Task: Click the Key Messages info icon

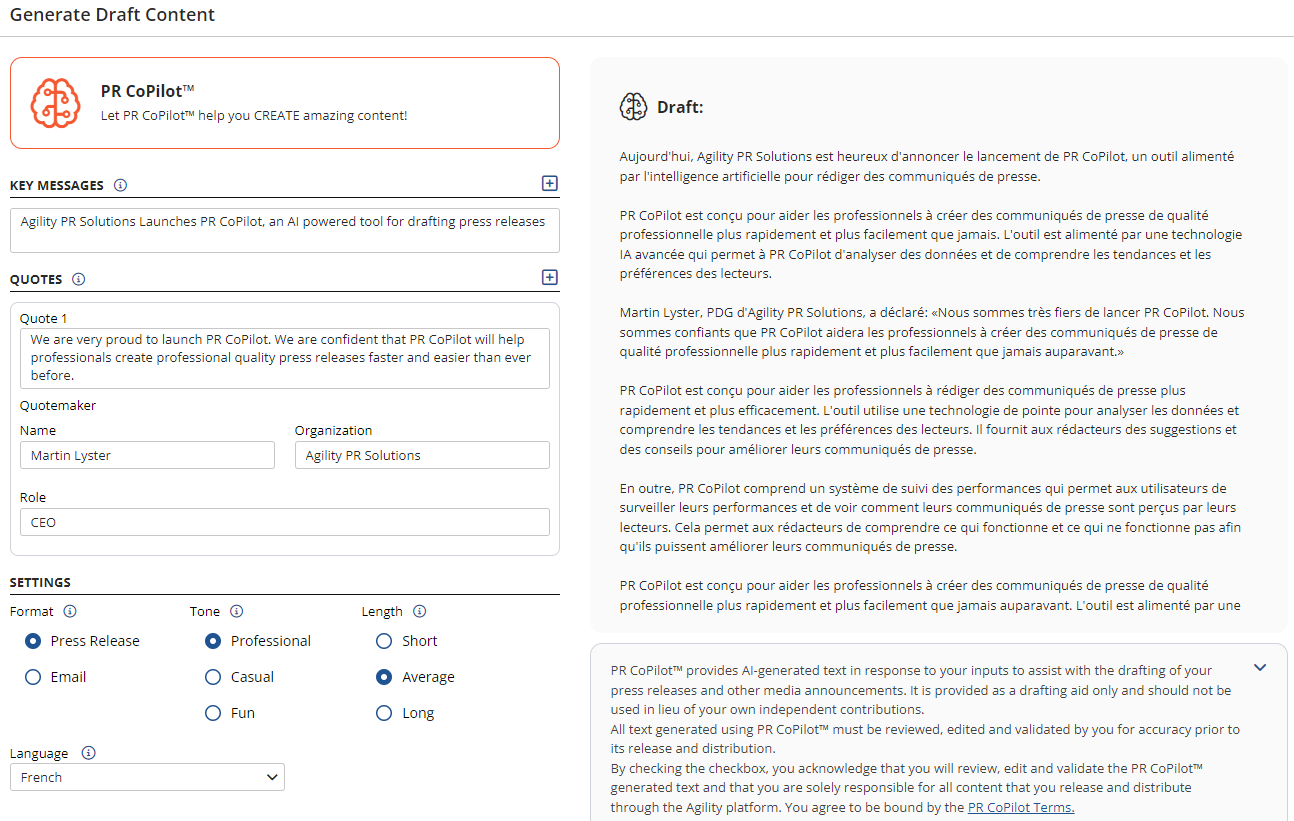Action: tap(120, 185)
